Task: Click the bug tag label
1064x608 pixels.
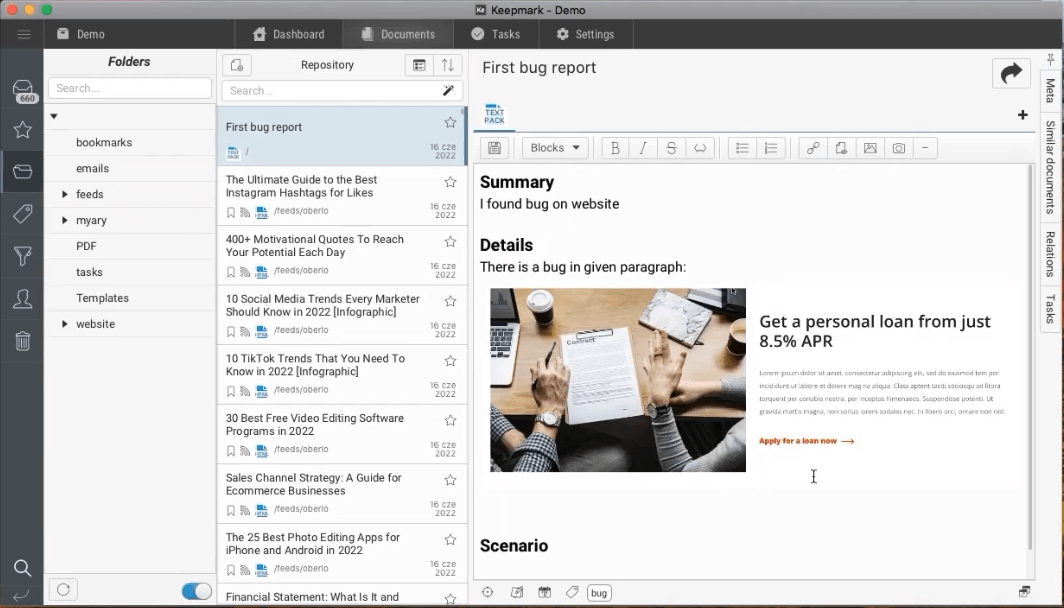Action: 598,592
